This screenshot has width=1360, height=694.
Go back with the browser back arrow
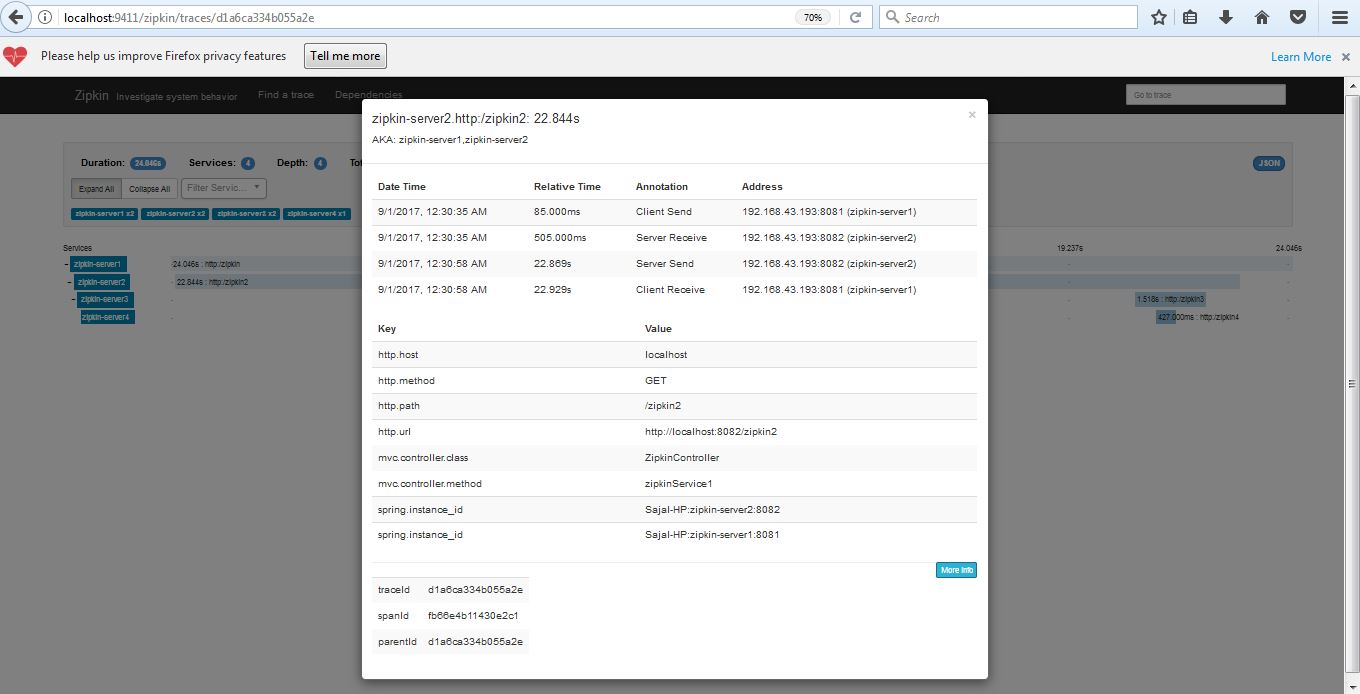[15, 17]
